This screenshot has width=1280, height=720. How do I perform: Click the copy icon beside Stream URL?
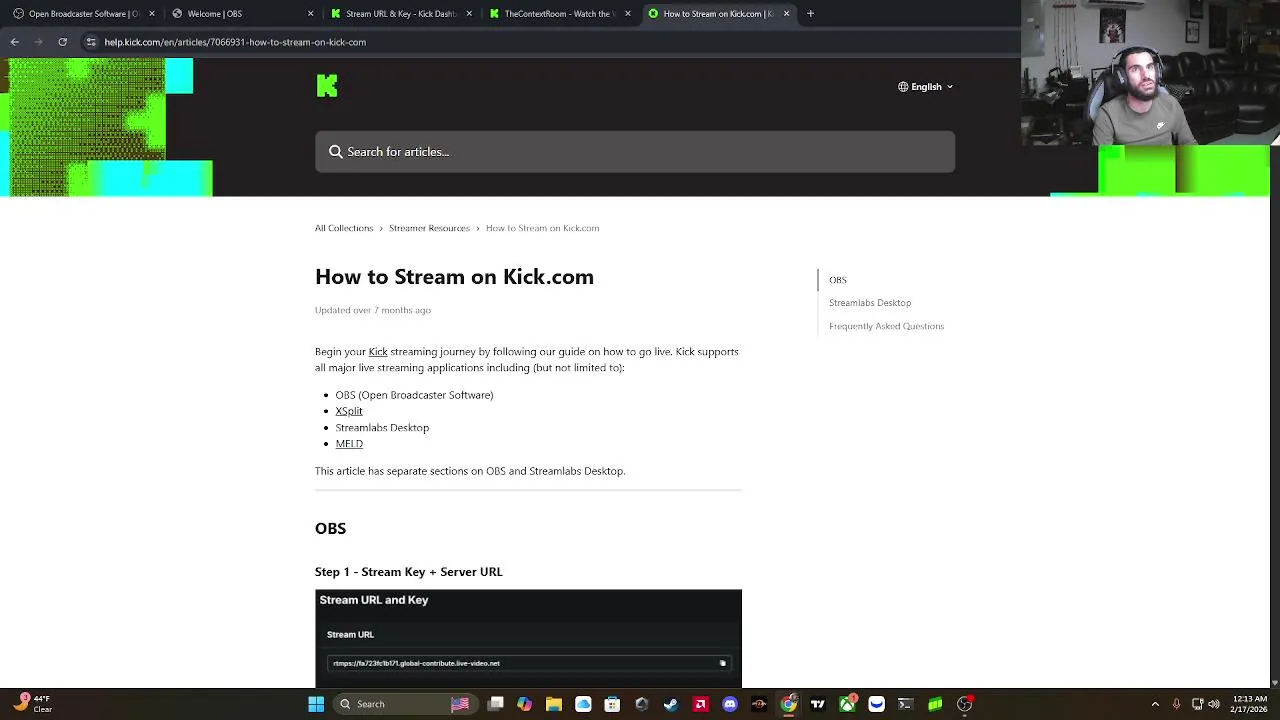click(722, 663)
